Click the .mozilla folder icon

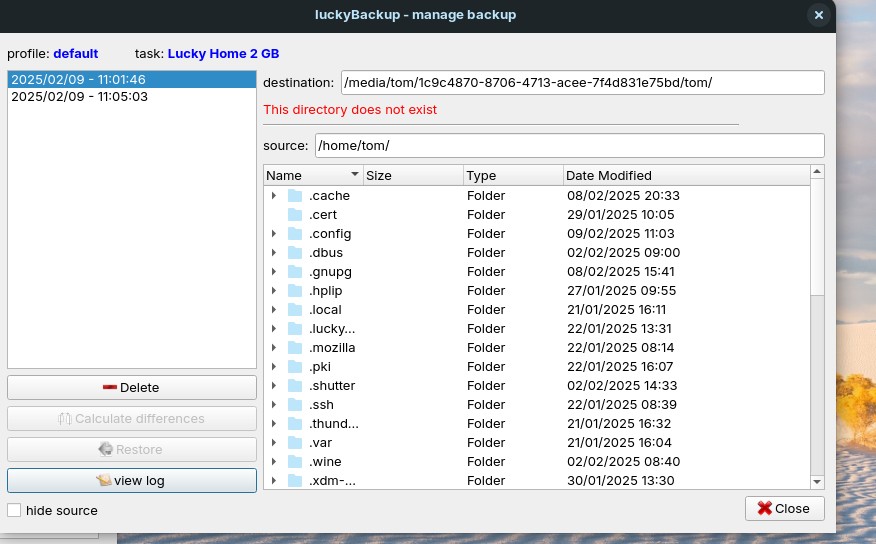(x=295, y=347)
